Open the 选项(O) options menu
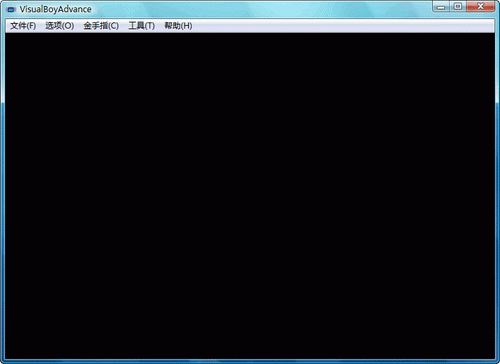The width and height of the screenshot is (500, 364). [x=60, y=26]
